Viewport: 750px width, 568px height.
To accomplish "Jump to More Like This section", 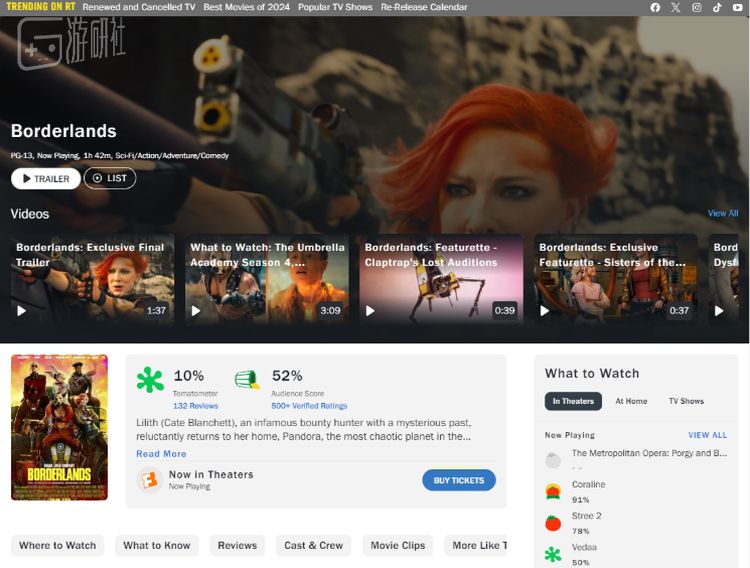I will click(475, 545).
